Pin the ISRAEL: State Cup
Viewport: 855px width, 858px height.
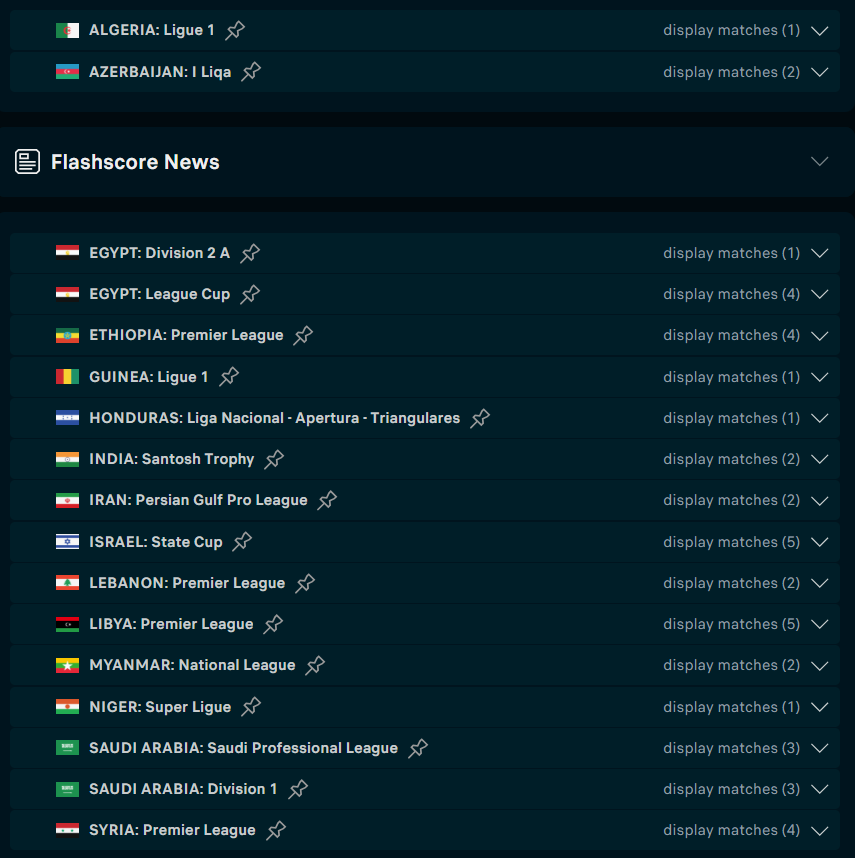242,542
